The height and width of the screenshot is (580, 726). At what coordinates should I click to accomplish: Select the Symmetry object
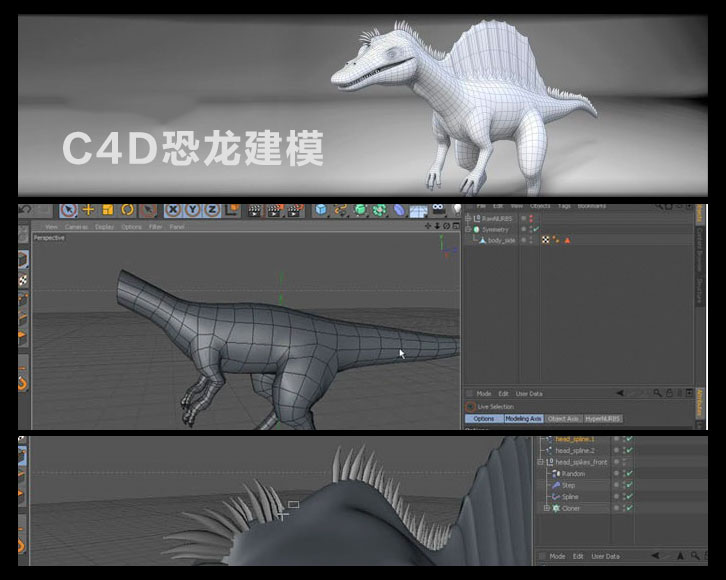(x=495, y=229)
